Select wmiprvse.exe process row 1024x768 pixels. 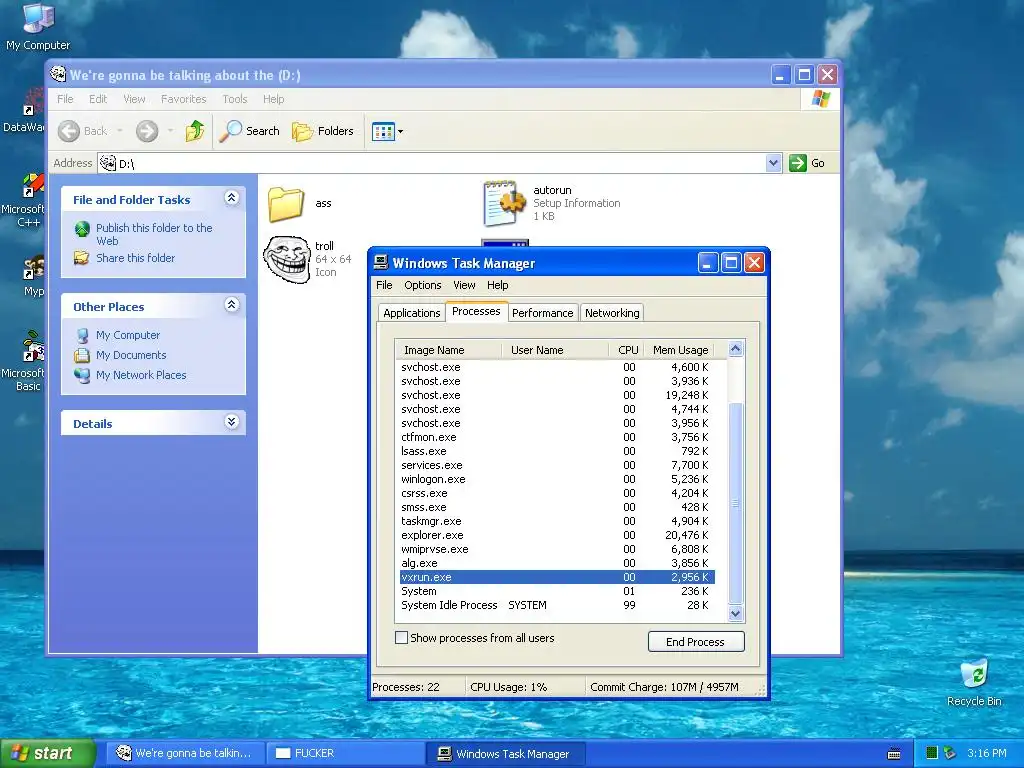[557, 549]
